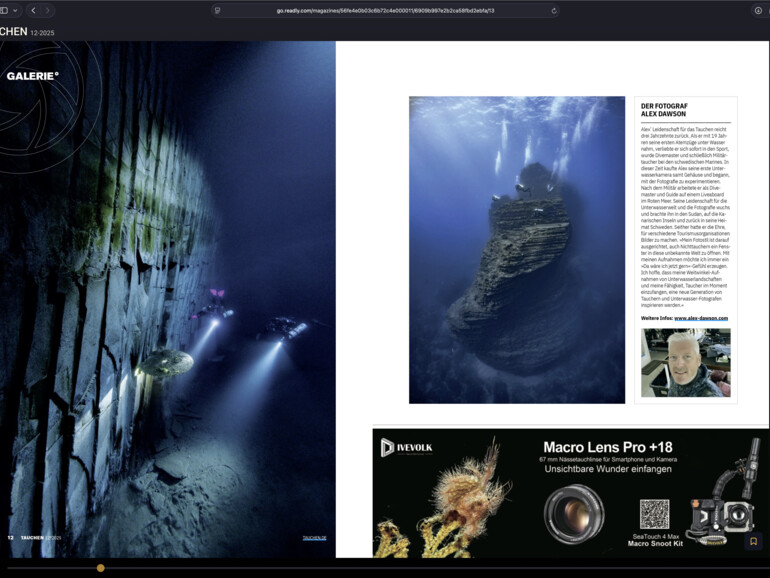This screenshot has width=770, height=578.
Task: Open the downloads button in toolbar
Action: click(757, 10)
